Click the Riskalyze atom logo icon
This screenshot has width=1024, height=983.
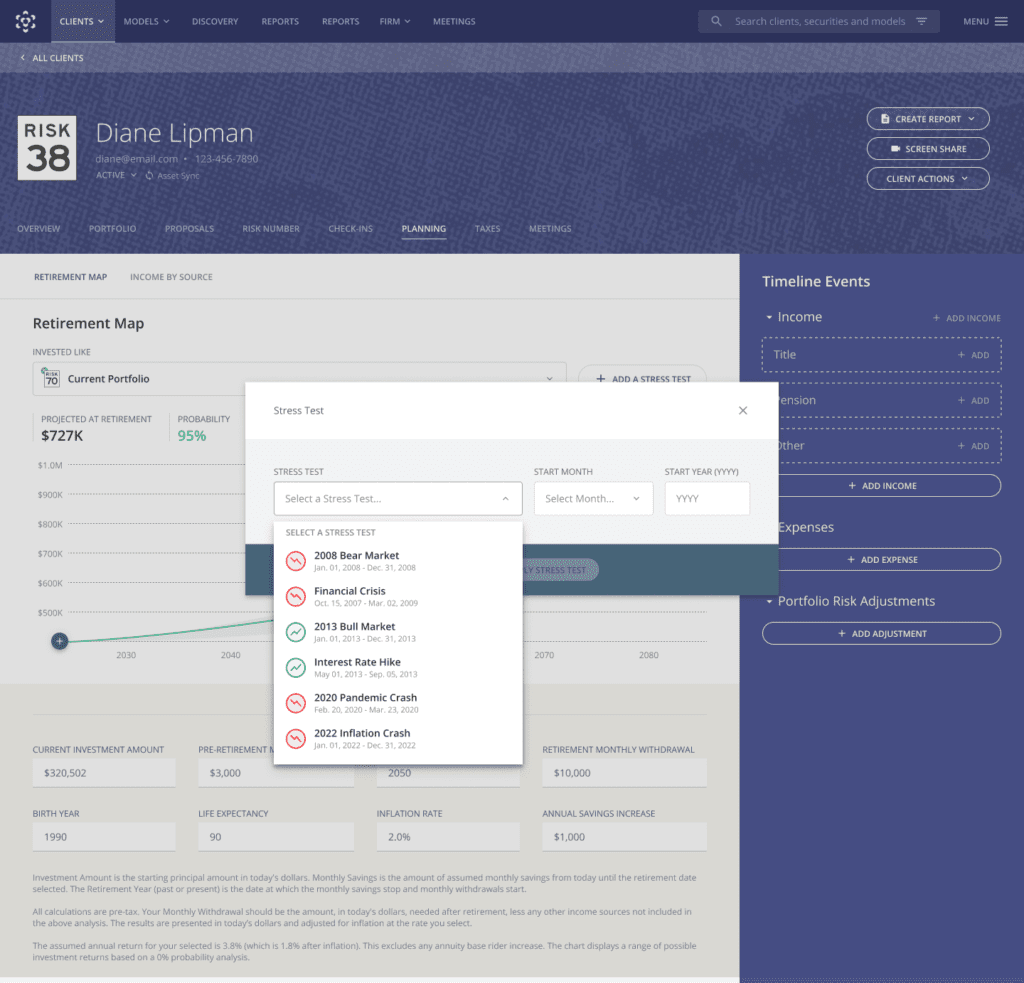tap(25, 22)
